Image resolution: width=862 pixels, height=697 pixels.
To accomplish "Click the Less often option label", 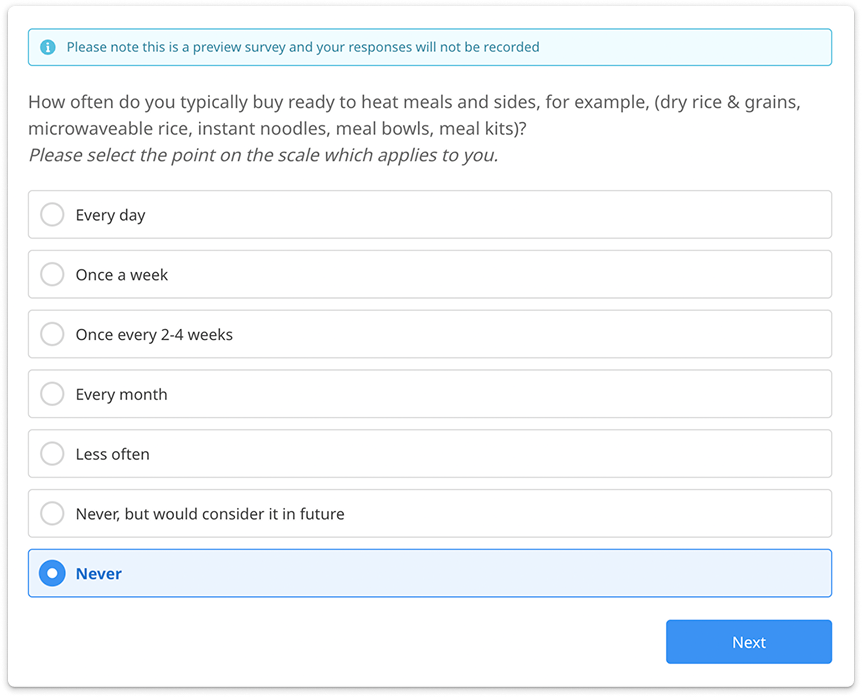I will tap(113, 455).
